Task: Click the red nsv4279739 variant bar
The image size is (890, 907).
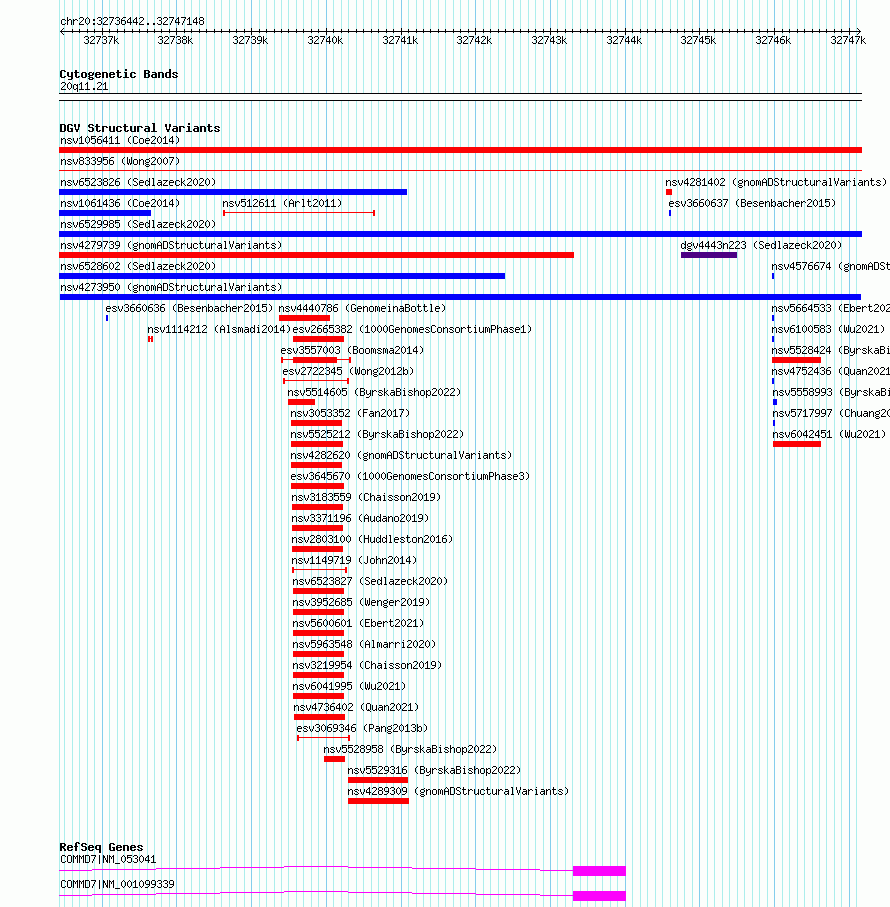Action: click(x=316, y=255)
